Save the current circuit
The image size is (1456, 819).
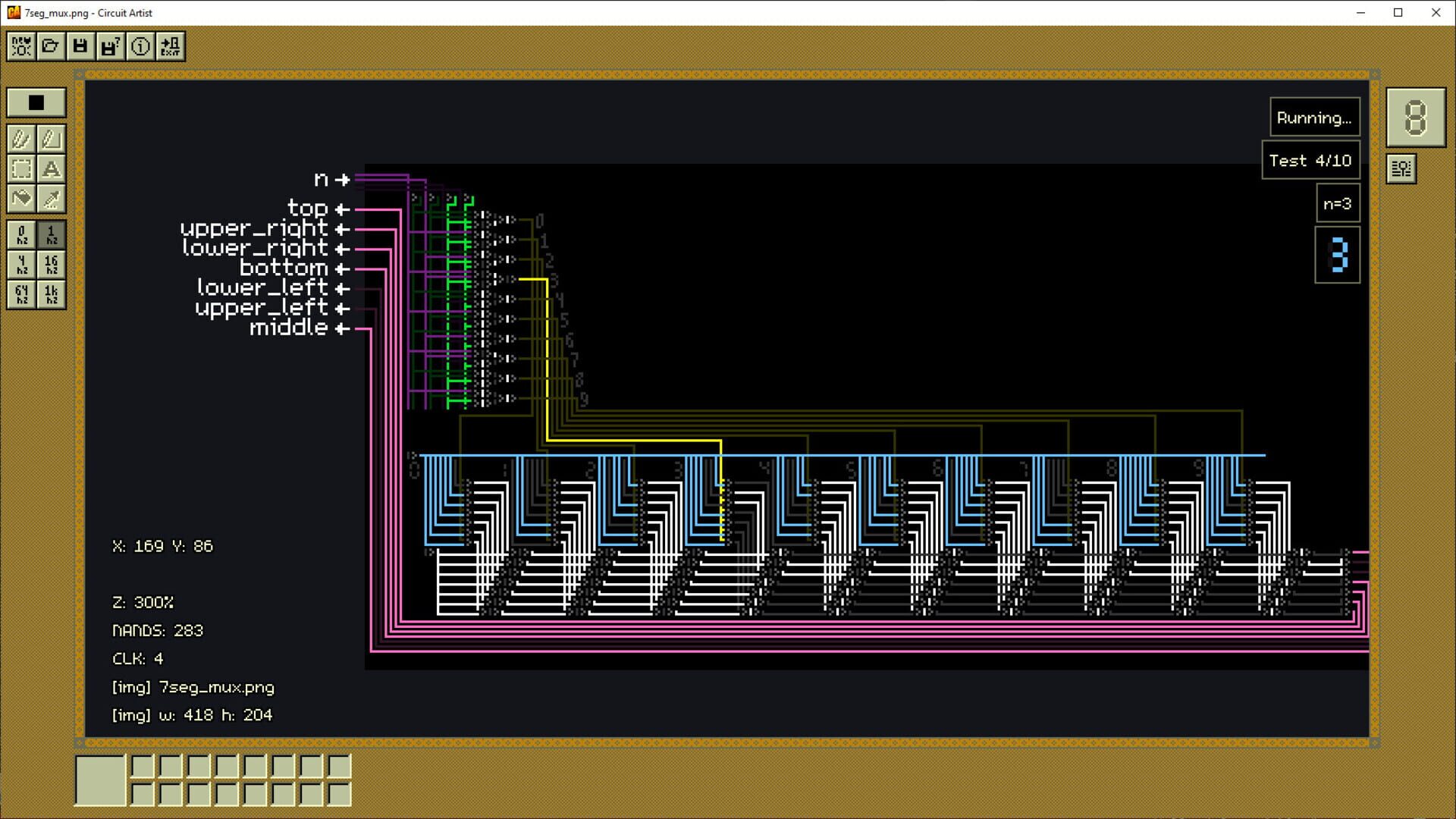click(x=80, y=45)
